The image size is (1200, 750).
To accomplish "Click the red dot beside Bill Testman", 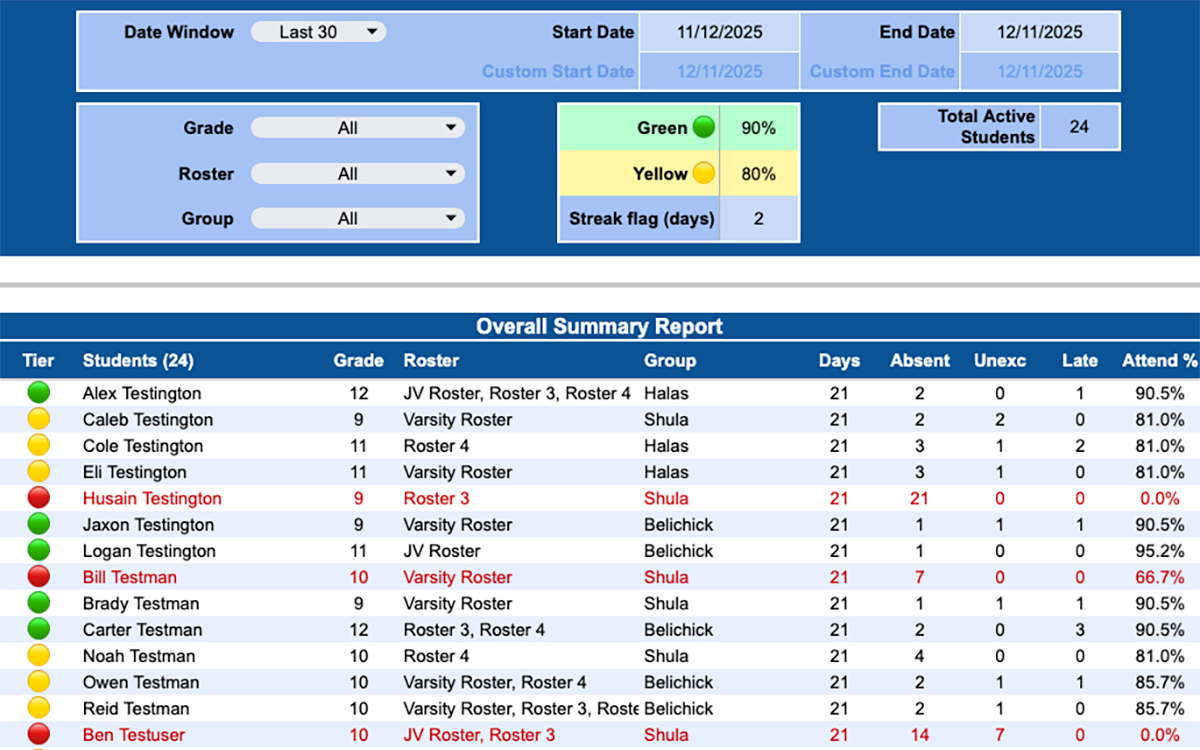I will pyautogui.click(x=38, y=577).
